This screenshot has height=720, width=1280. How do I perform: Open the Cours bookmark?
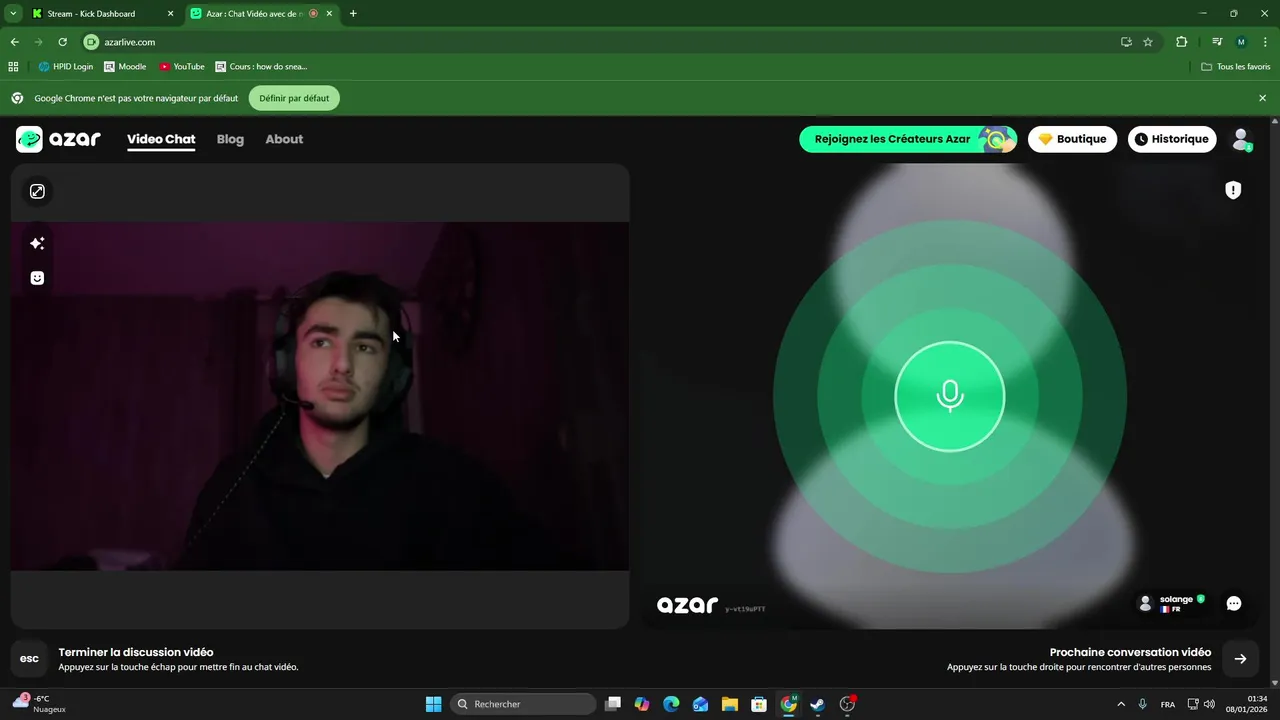[x=261, y=67]
